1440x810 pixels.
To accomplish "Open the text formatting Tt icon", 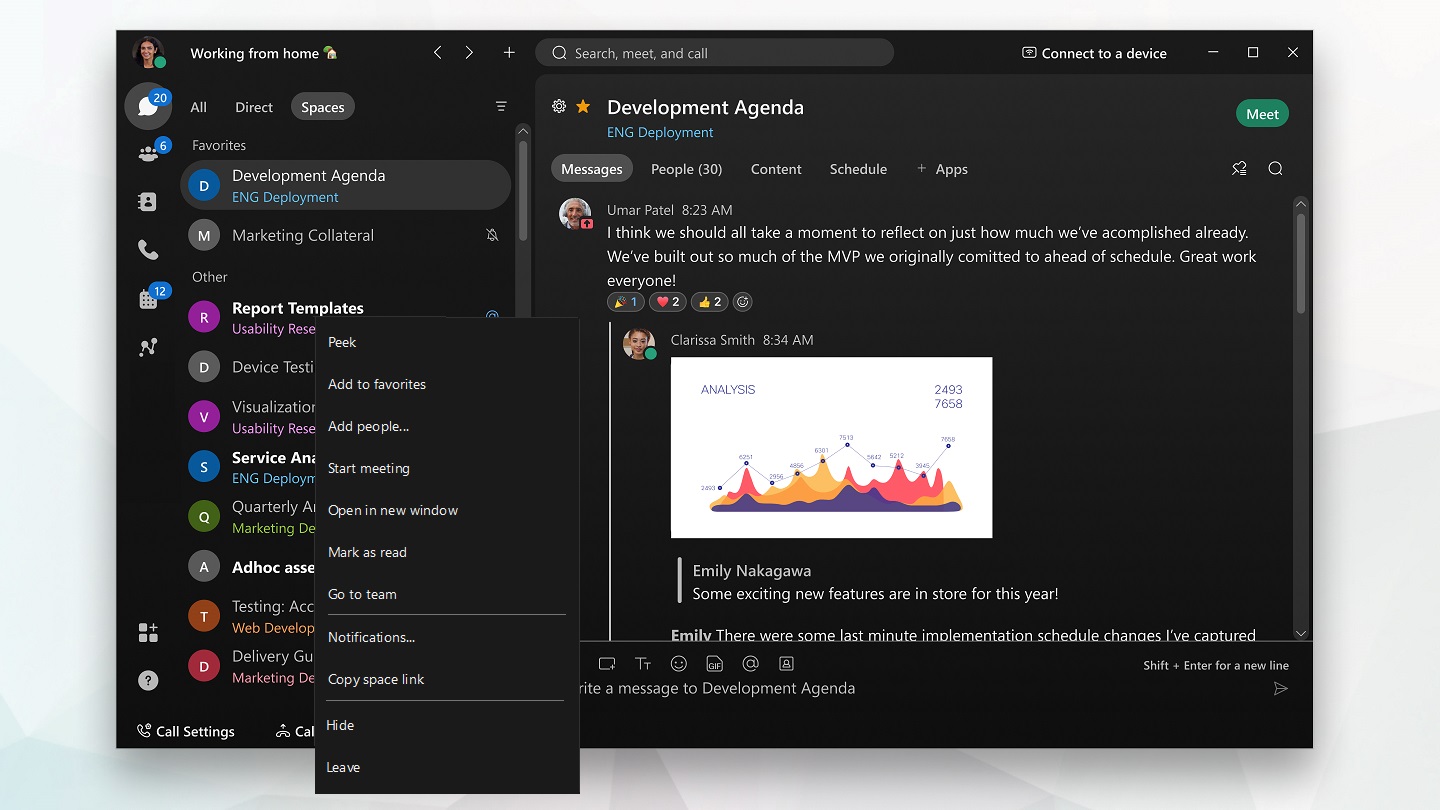I will pos(643,664).
